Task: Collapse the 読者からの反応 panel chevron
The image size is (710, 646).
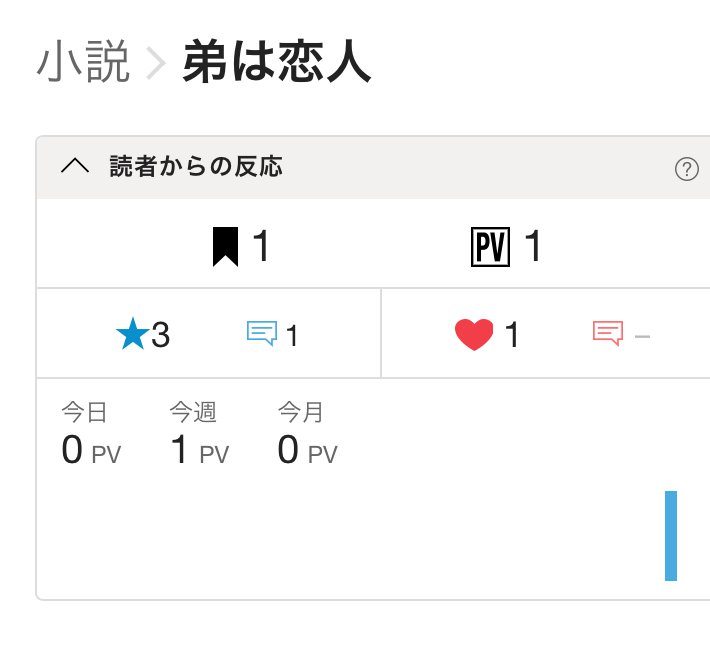Action: [x=75, y=166]
